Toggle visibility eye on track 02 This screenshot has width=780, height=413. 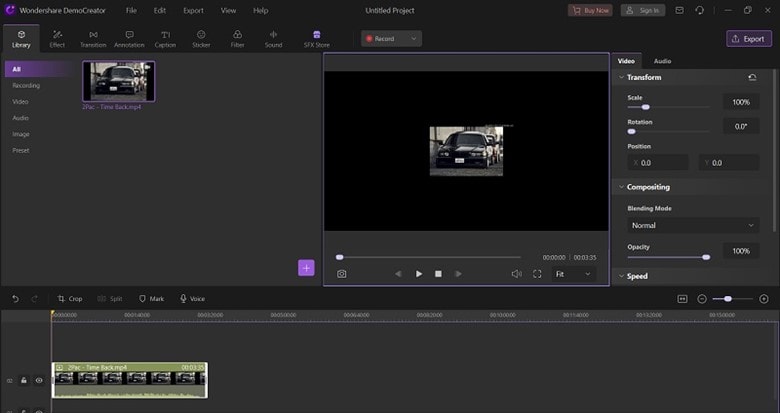[39, 381]
